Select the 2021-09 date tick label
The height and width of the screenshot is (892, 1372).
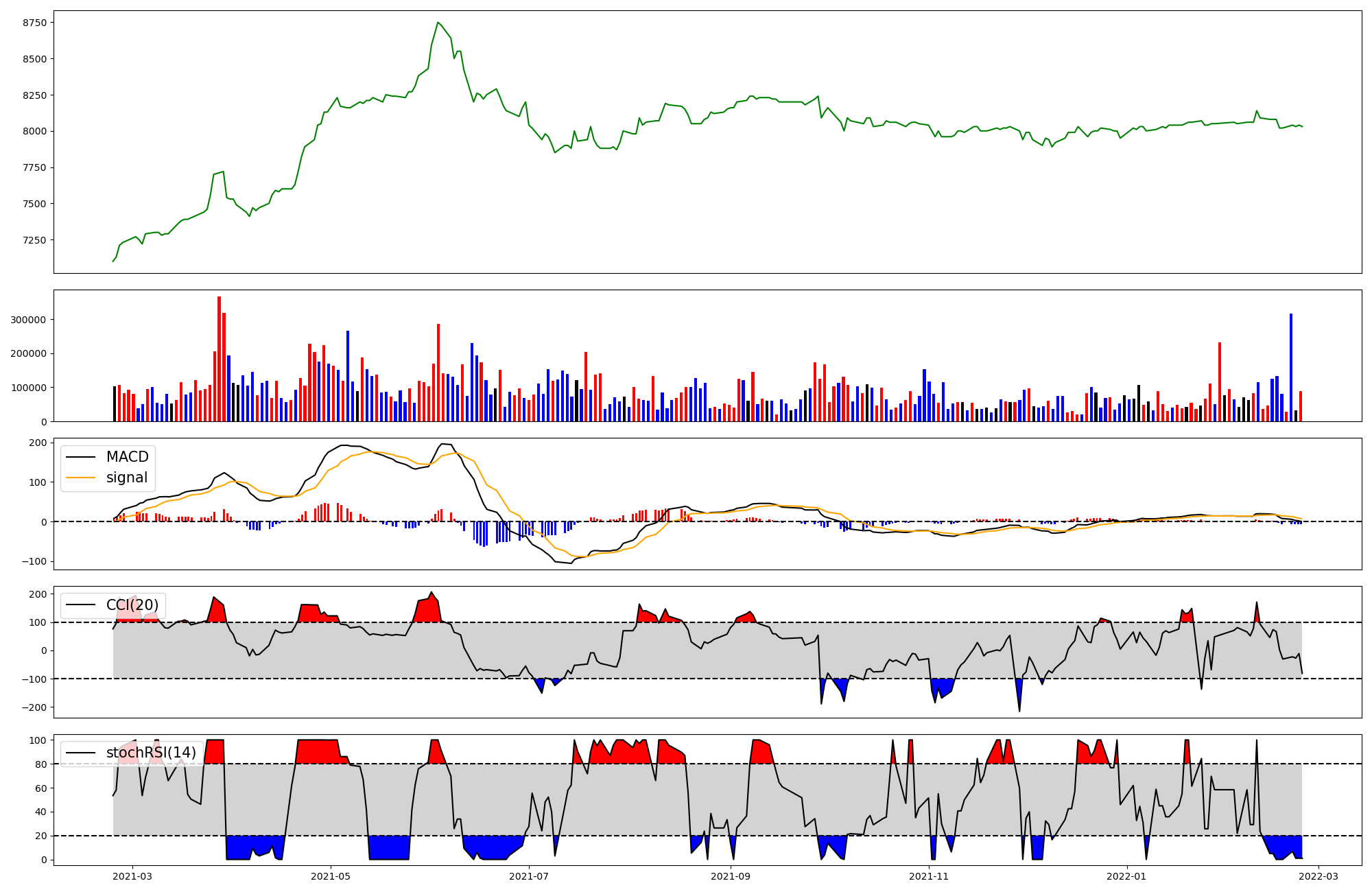pyautogui.click(x=731, y=876)
